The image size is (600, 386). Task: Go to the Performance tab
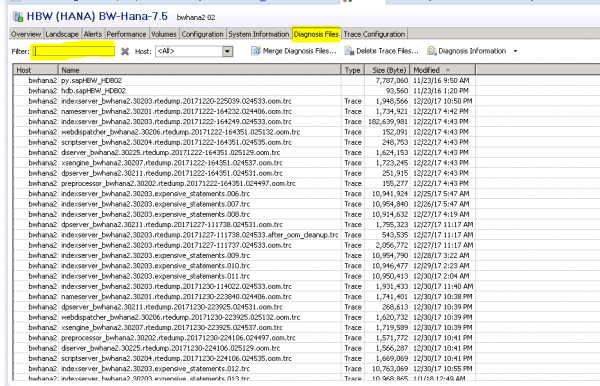[126, 34]
